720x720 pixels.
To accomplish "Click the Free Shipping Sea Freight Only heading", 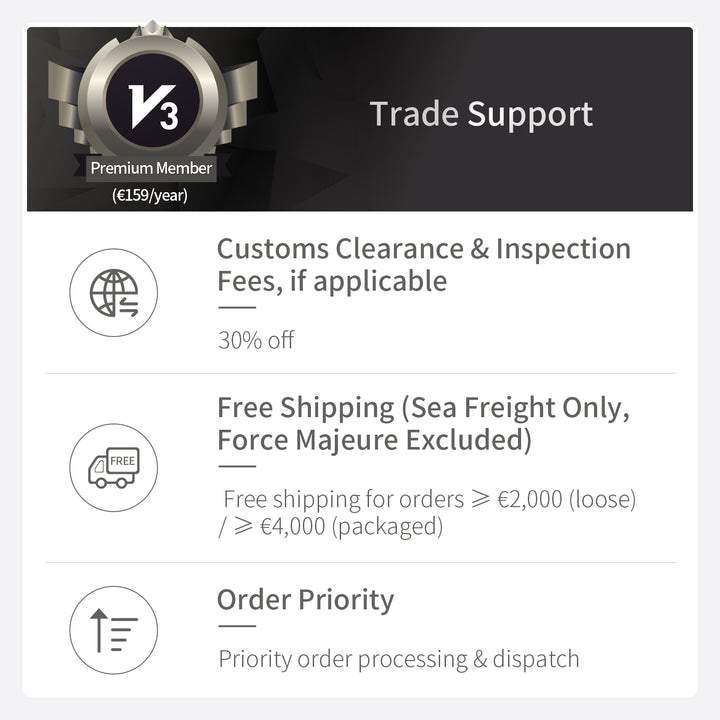I will point(423,423).
